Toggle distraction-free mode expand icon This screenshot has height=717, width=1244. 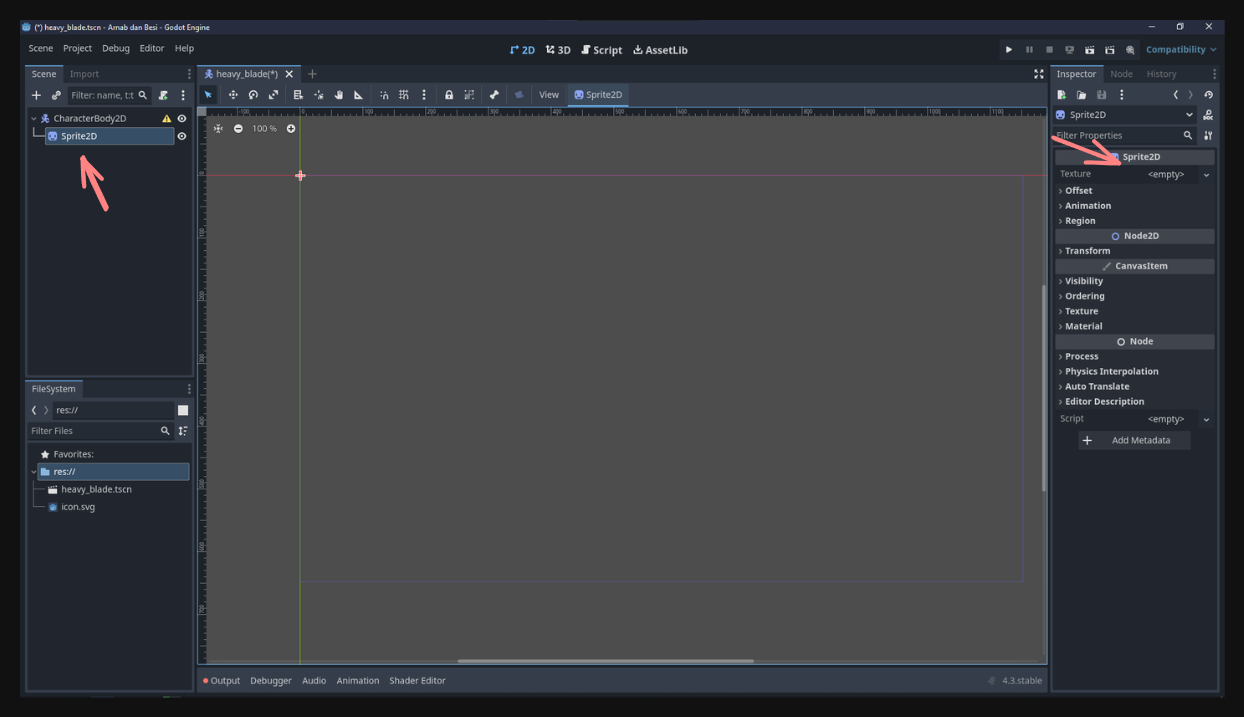point(1038,74)
